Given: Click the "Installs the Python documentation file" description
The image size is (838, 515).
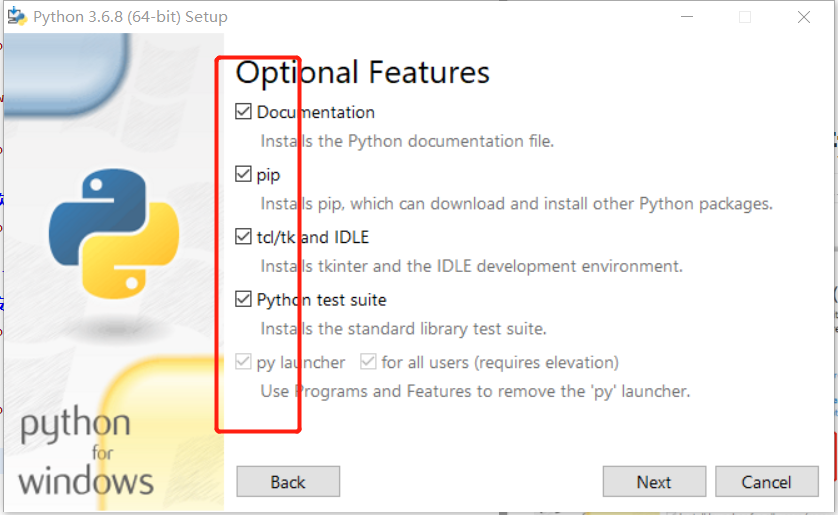Looking at the screenshot, I should point(407,141).
